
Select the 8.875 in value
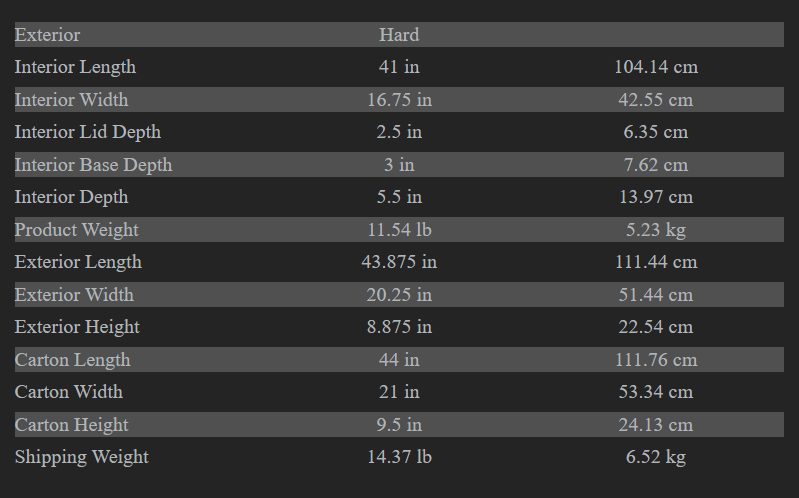pos(399,327)
